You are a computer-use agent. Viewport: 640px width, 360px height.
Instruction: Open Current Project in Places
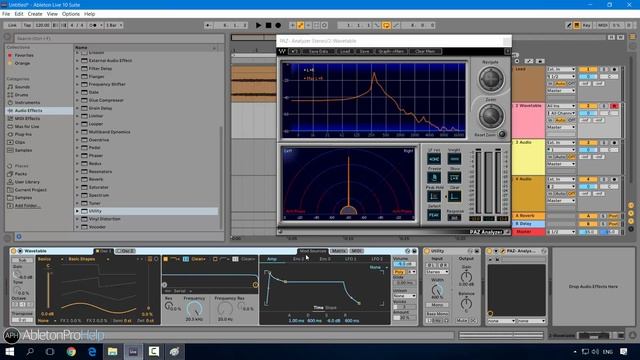(31, 190)
